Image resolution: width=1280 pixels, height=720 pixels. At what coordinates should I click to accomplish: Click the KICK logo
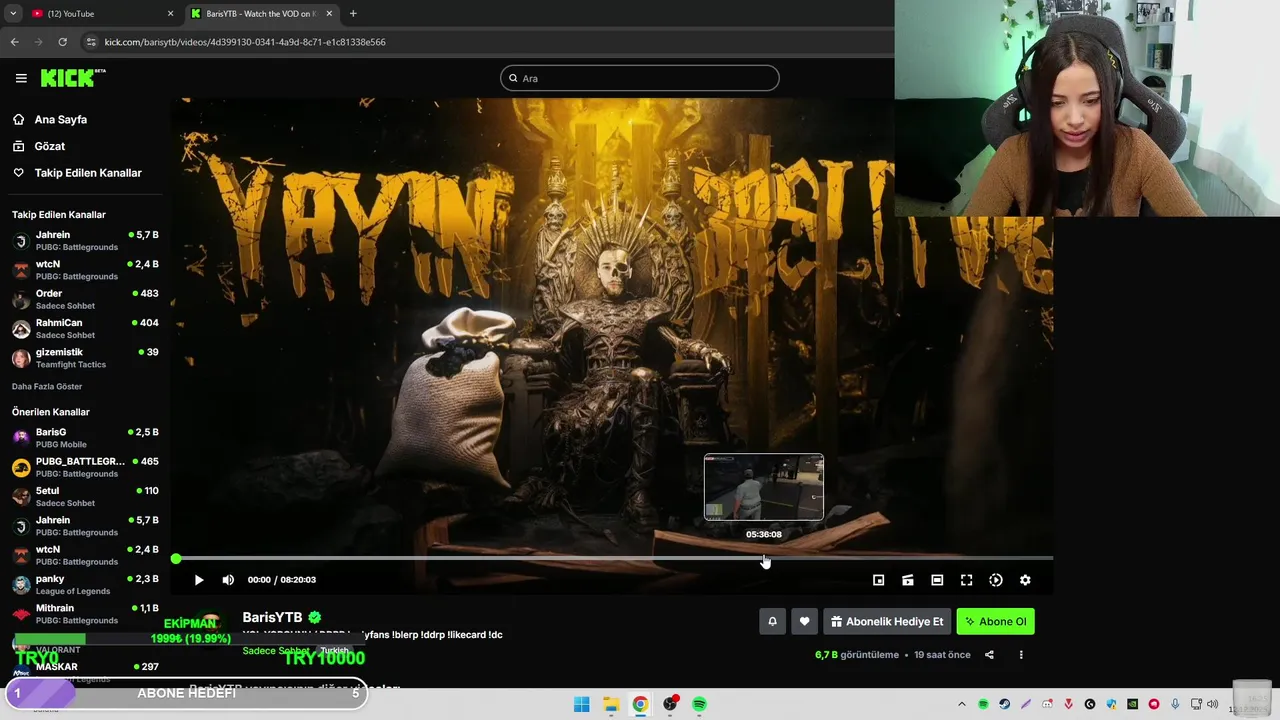tap(72, 78)
